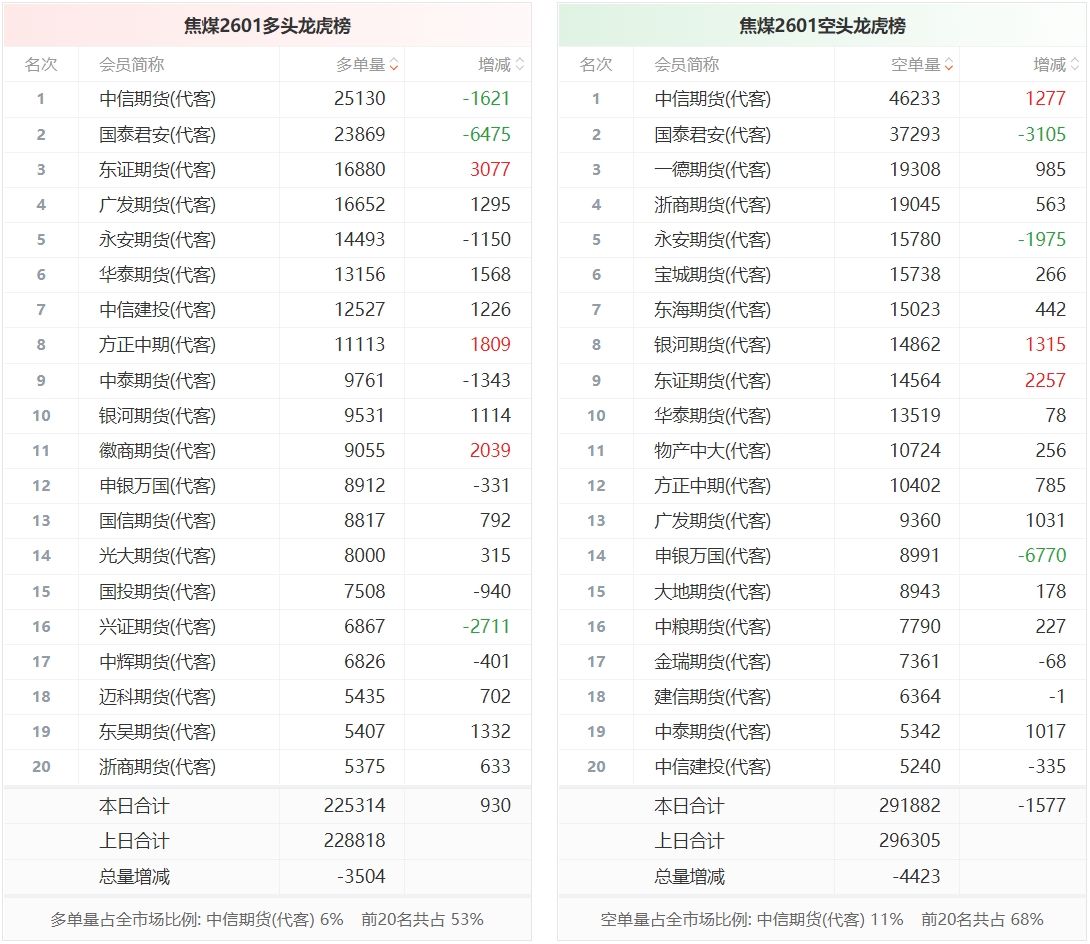Select 金瑞期货(代客) row
Viewport: 1090px width, 944px height.
822,661
